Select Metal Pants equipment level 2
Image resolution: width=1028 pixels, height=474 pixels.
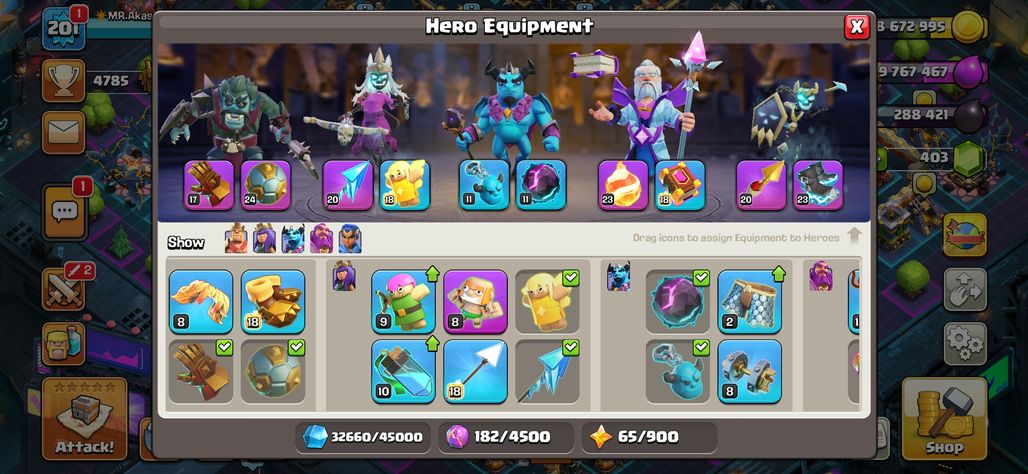coord(749,302)
